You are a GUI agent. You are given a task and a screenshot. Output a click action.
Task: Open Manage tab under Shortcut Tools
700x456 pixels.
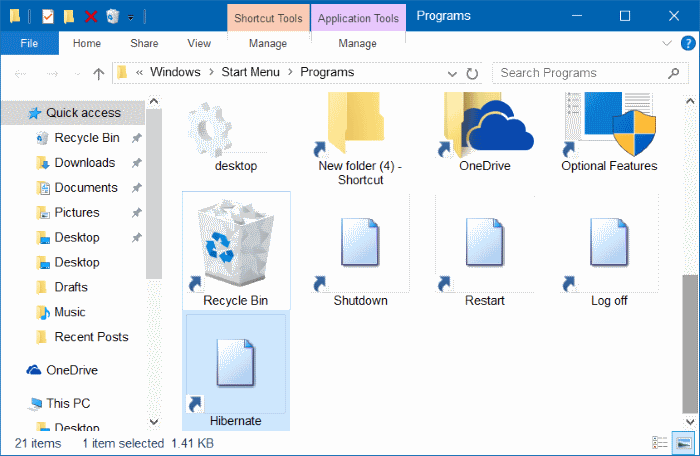pyautogui.click(x=268, y=43)
